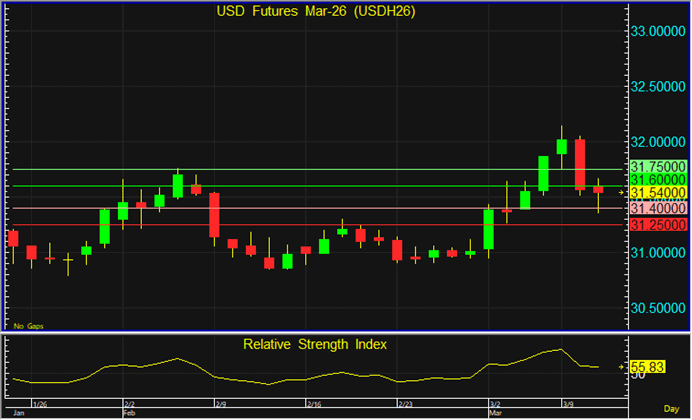Click the Feb month label on time axis
The image size is (692, 420).
click(x=129, y=412)
